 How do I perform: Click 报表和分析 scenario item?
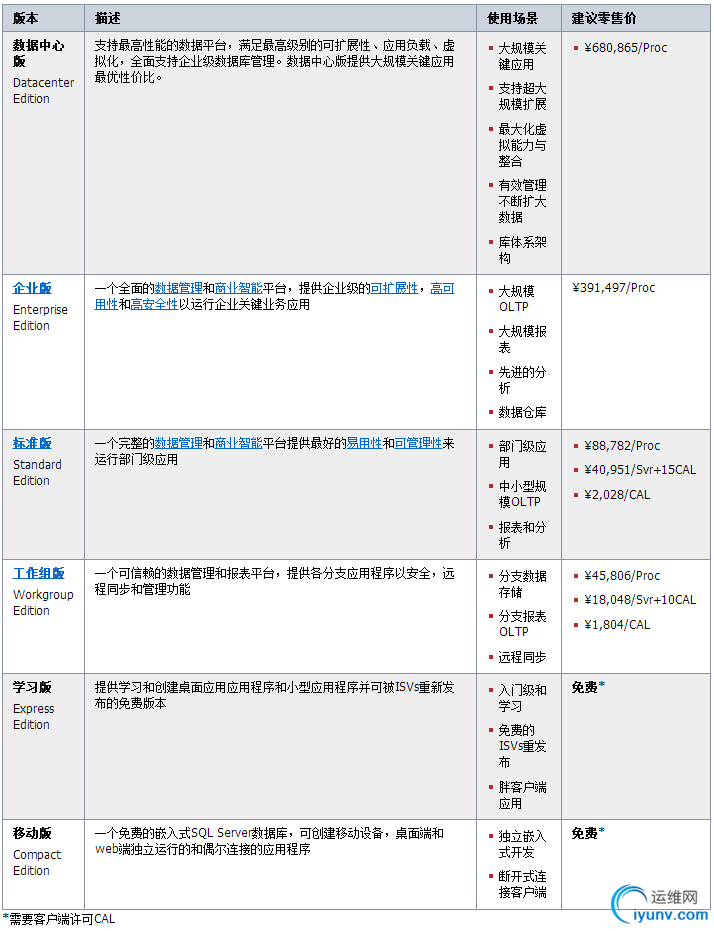tap(522, 536)
